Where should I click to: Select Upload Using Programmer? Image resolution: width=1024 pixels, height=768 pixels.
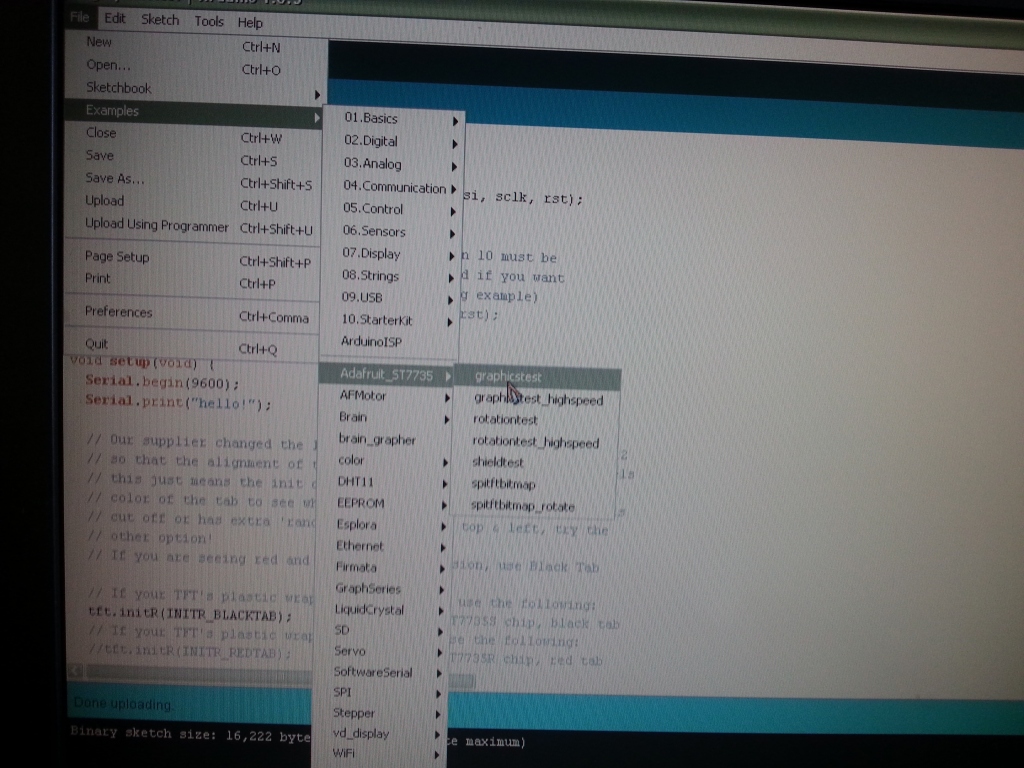click(193, 226)
